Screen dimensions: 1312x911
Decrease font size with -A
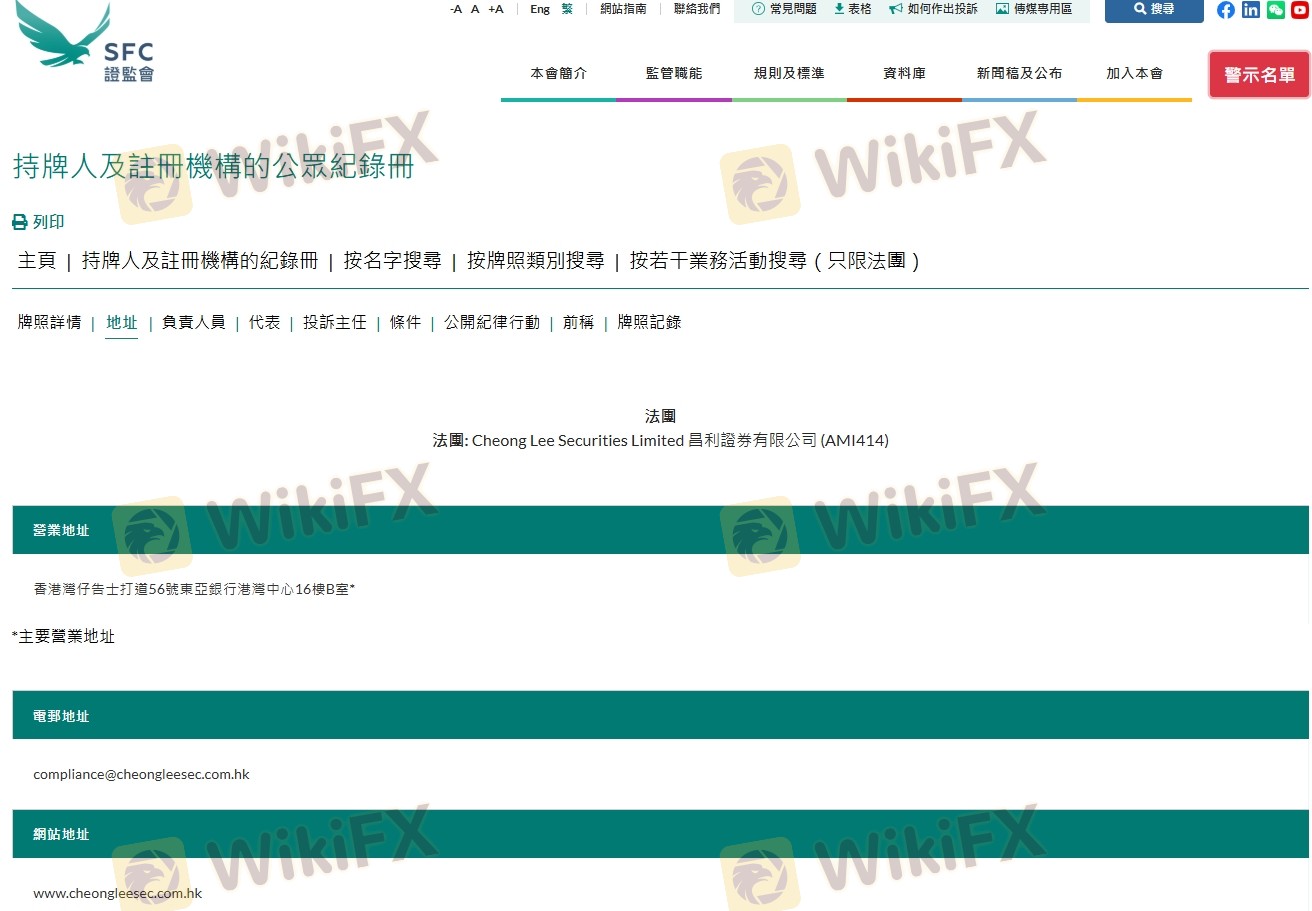pos(456,9)
